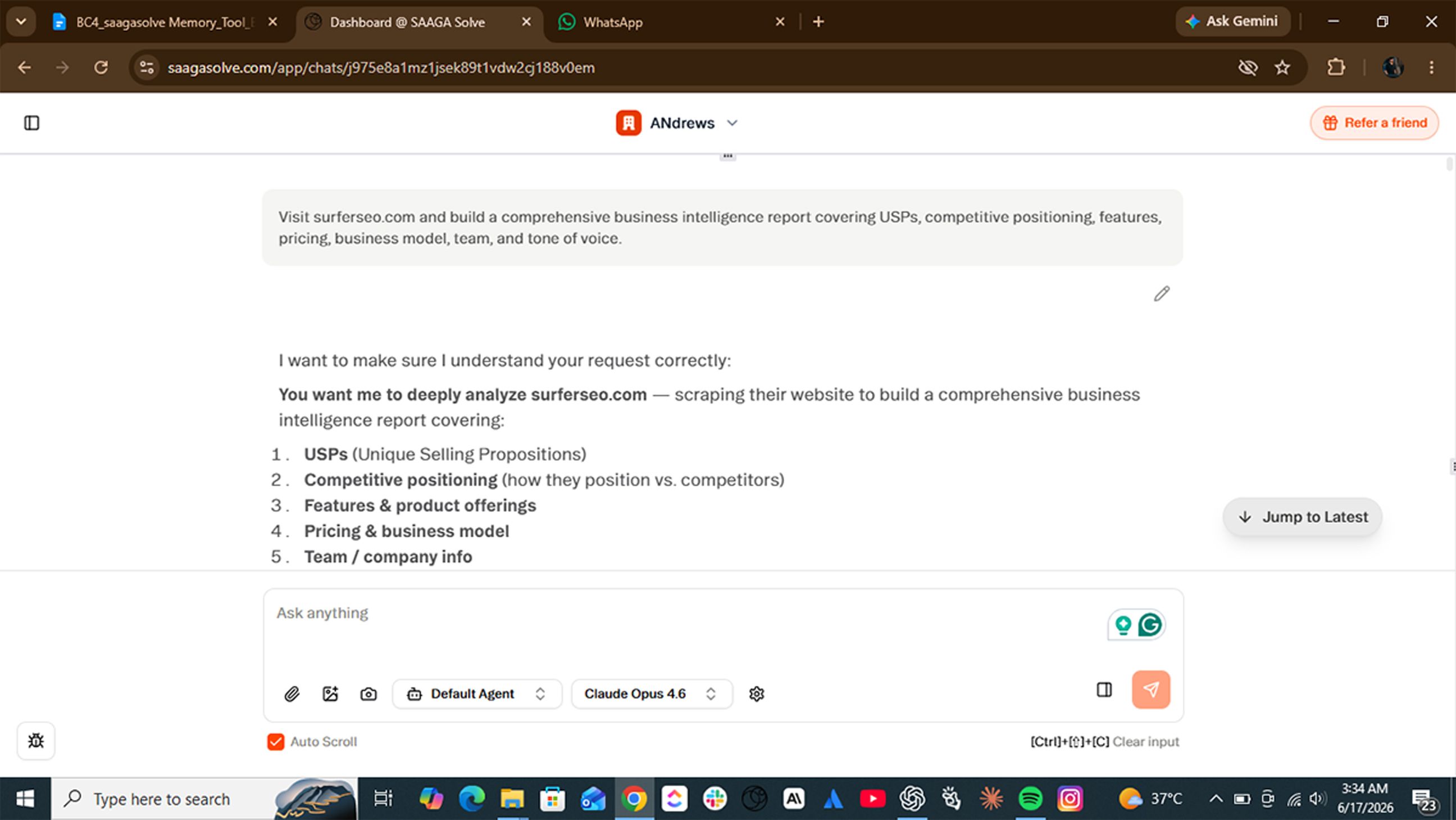The image size is (1456, 820).
Task: Click the lightbulb suggestion icon in input
Action: tap(1123, 625)
